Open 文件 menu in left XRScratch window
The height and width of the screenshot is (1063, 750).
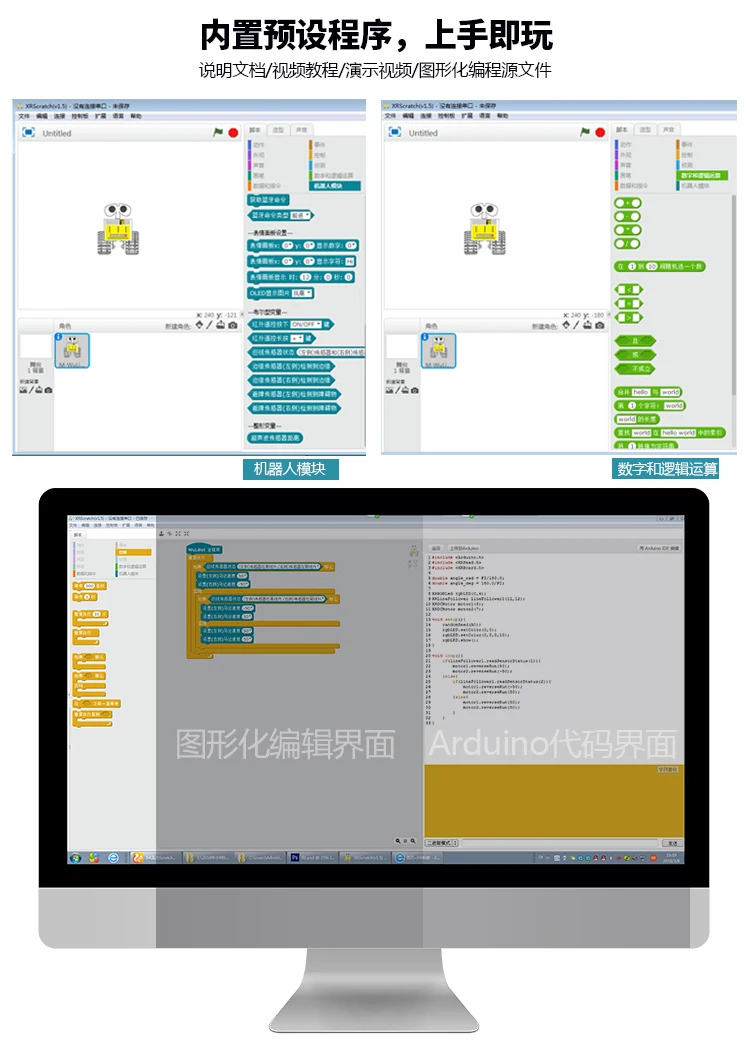pyautogui.click(x=24, y=117)
